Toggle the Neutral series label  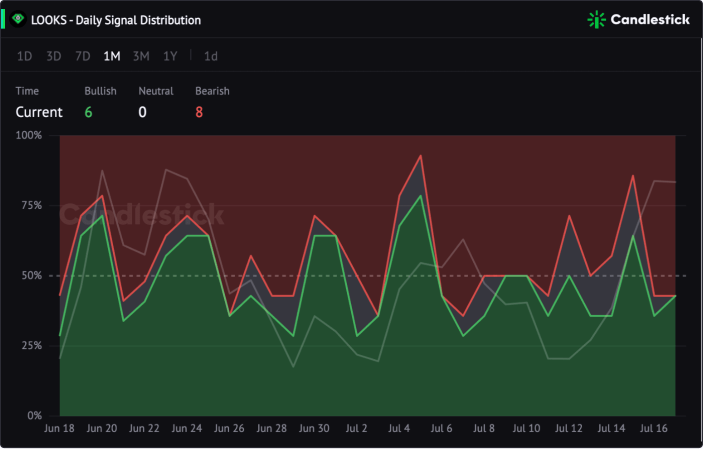point(156,91)
